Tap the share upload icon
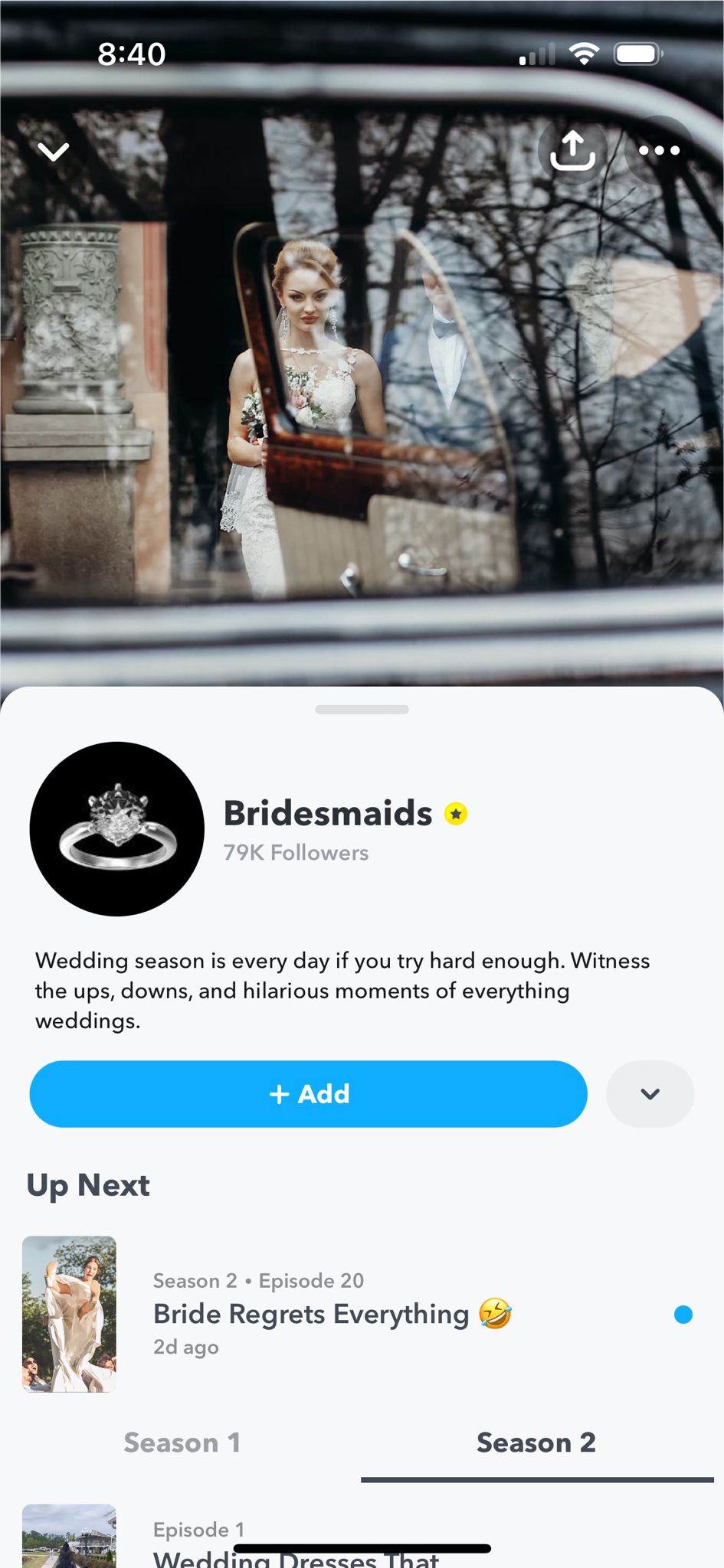 point(572,150)
